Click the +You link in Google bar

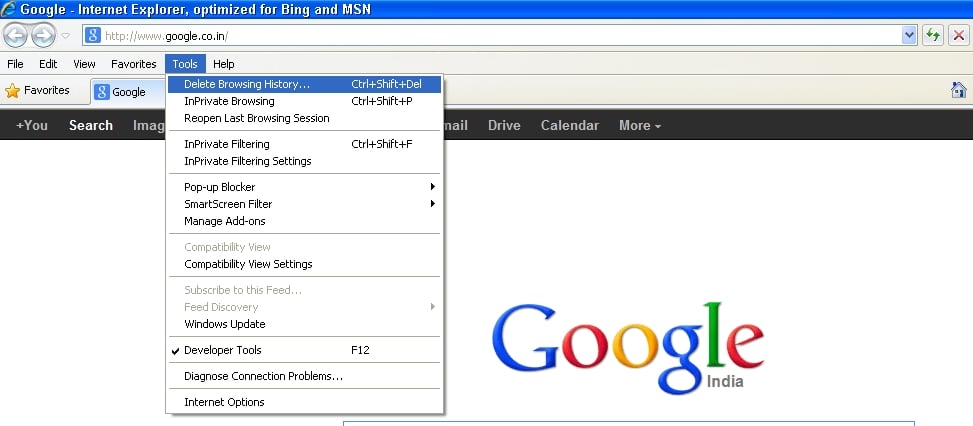coord(32,125)
